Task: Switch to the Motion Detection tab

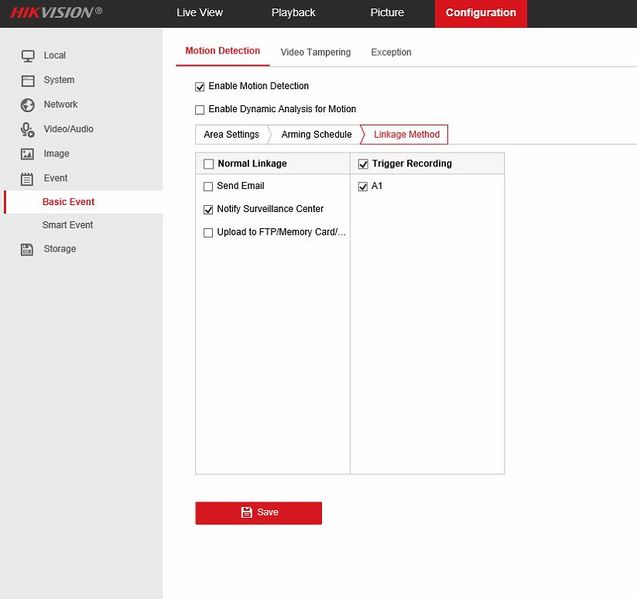Action: point(223,51)
